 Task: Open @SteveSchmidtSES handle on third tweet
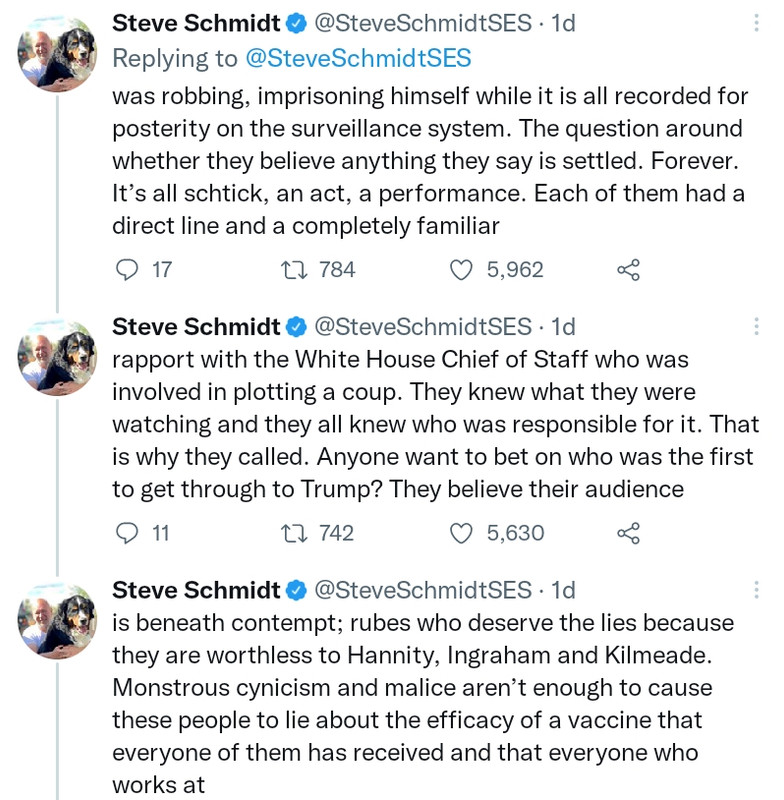coord(423,590)
